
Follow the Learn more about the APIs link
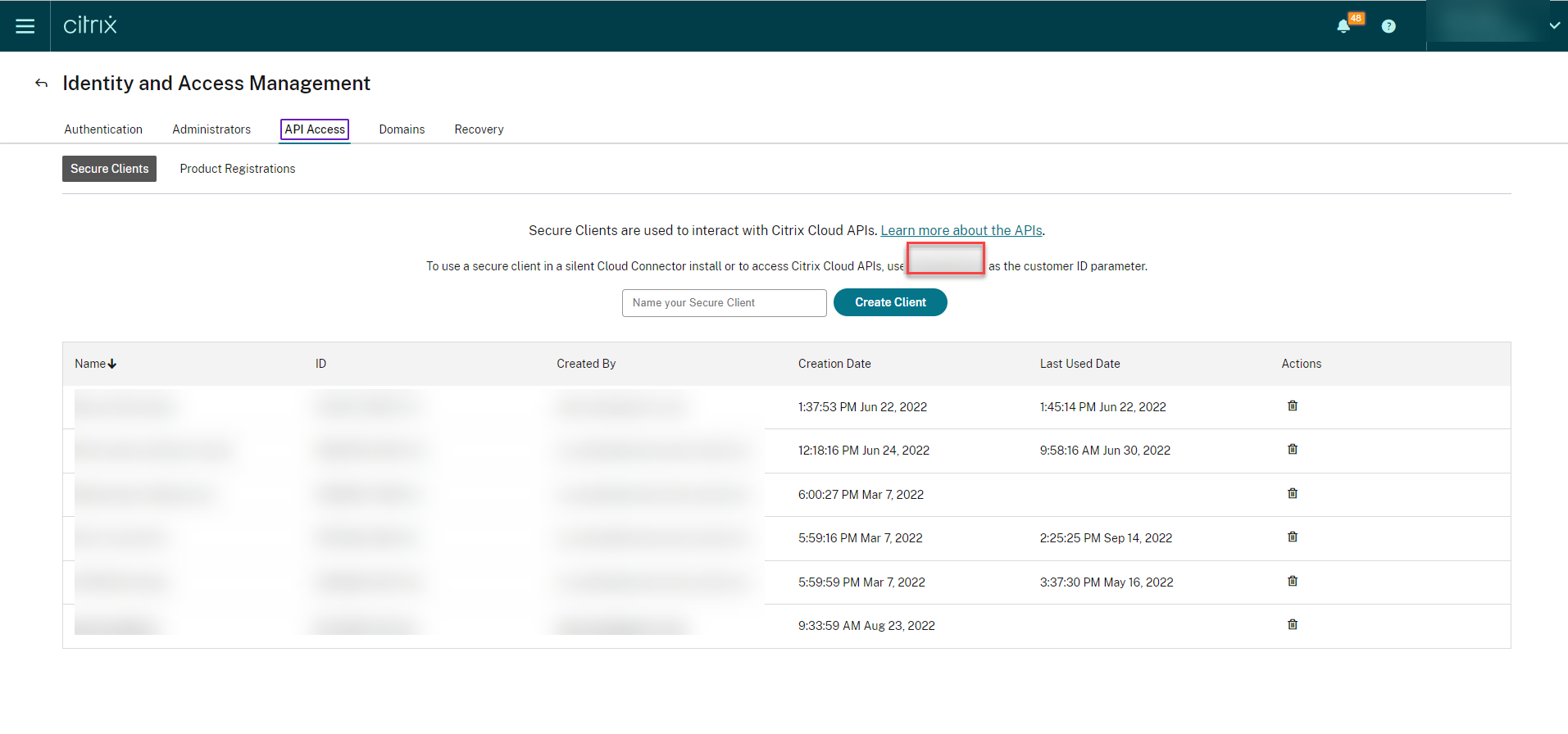coord(961,231)
